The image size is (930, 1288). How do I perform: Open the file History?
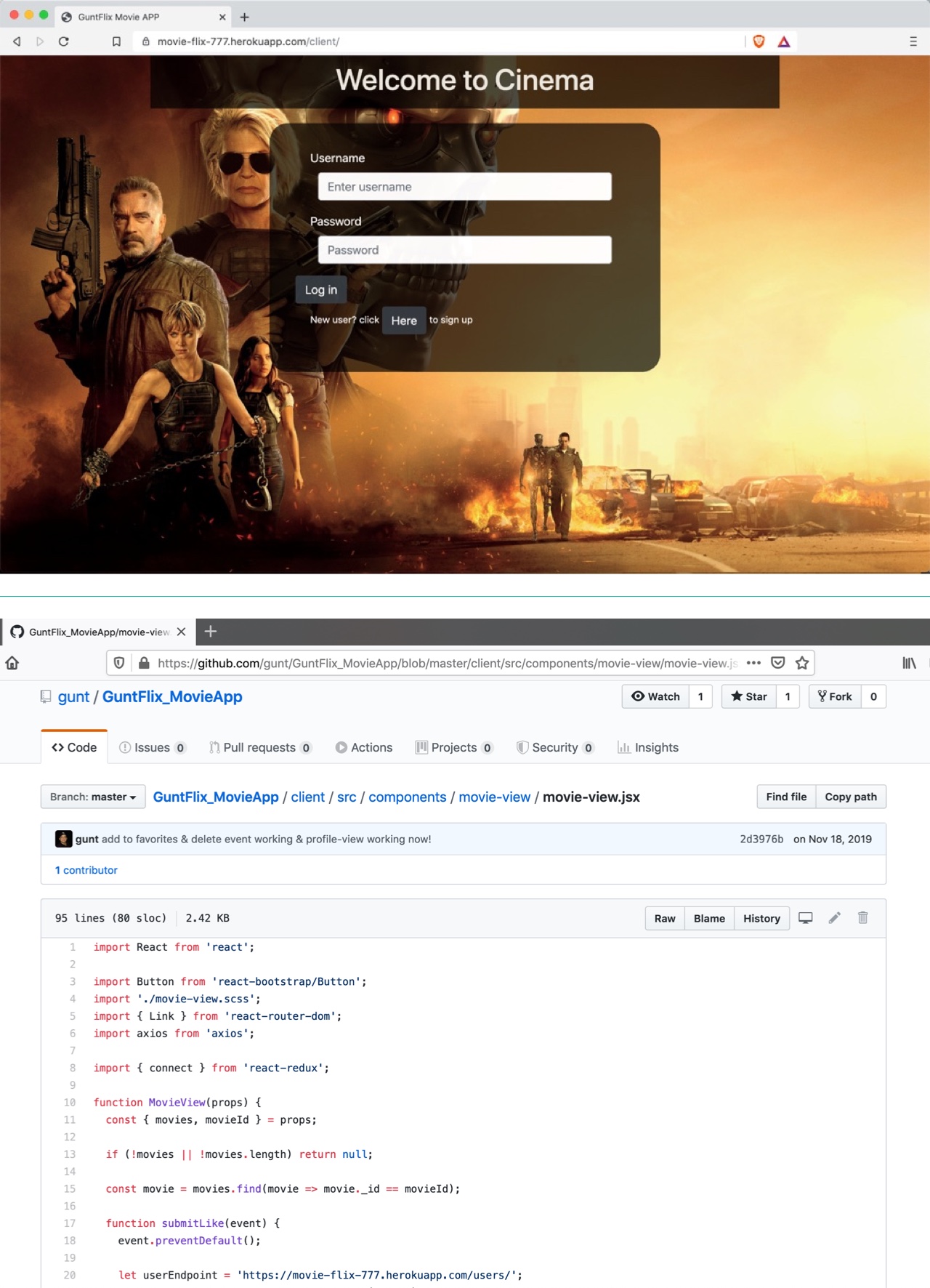761,919
